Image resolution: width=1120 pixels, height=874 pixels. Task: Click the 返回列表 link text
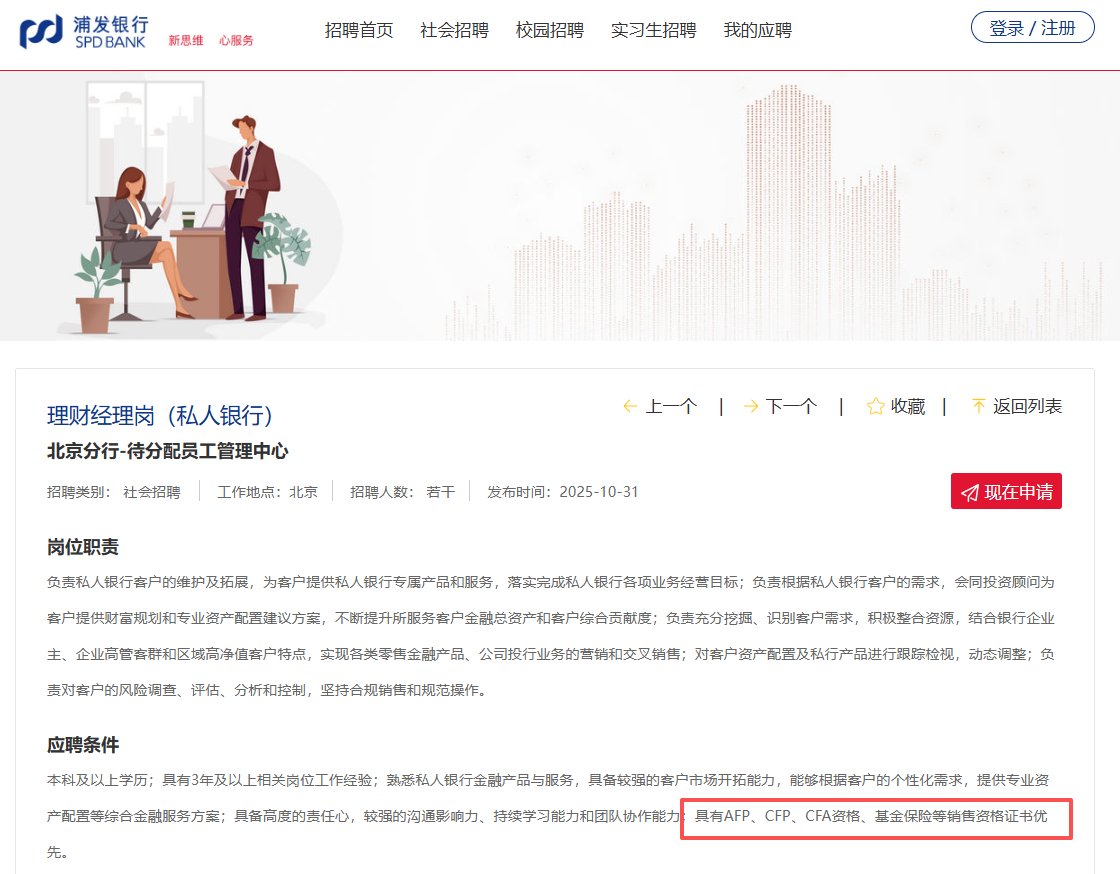[x=1027, y=406]
